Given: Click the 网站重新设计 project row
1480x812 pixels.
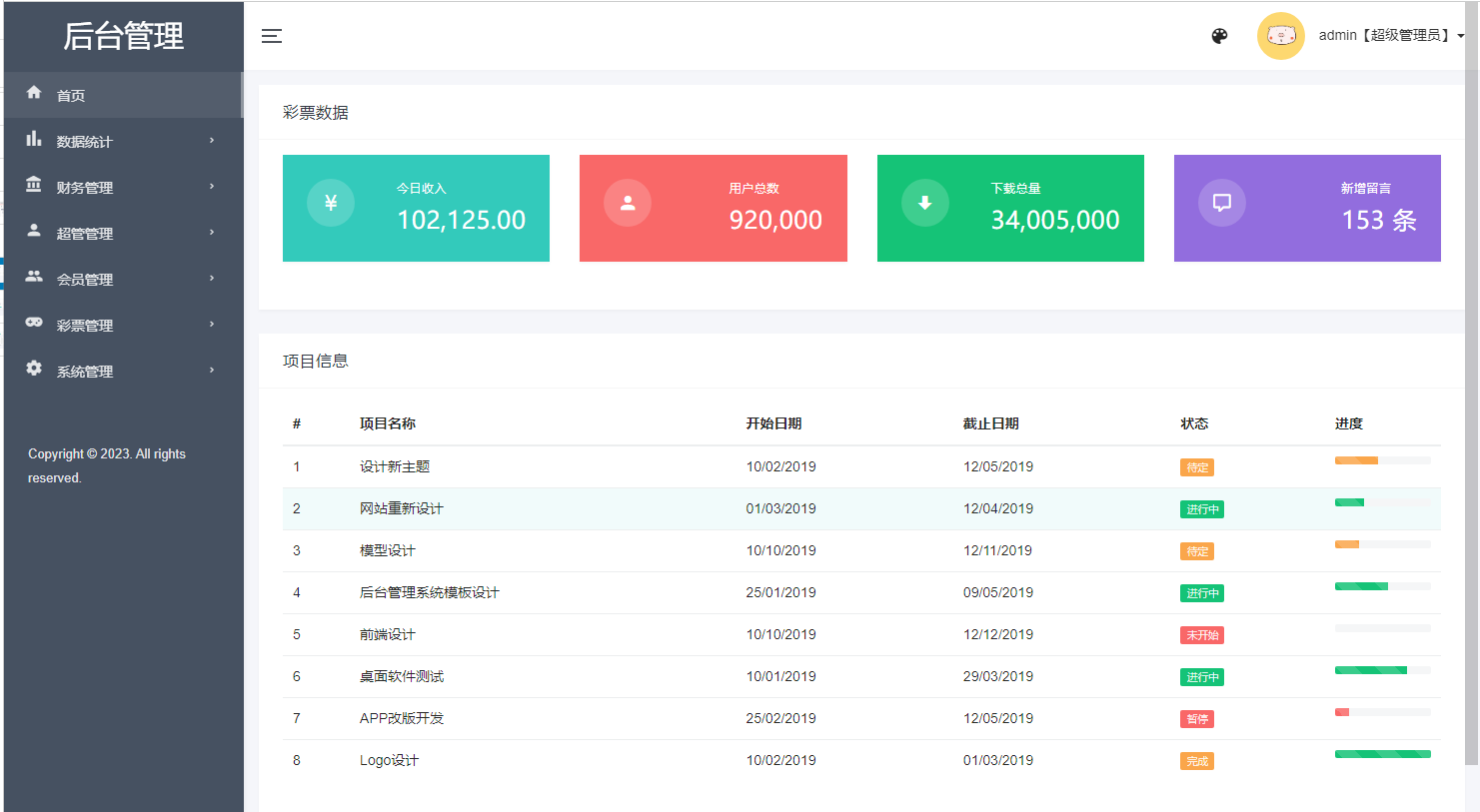Looking at the screenshot, I should pos(402,508).
